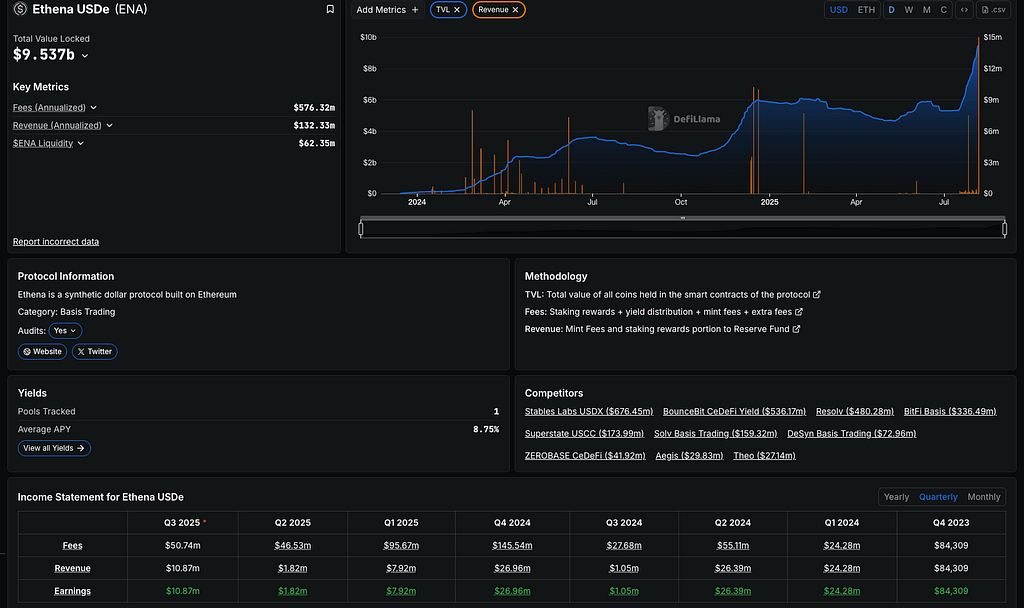This screenshot has width=1024, height=608.
Task: Show the Quarterly income statement
Action: 938,497
